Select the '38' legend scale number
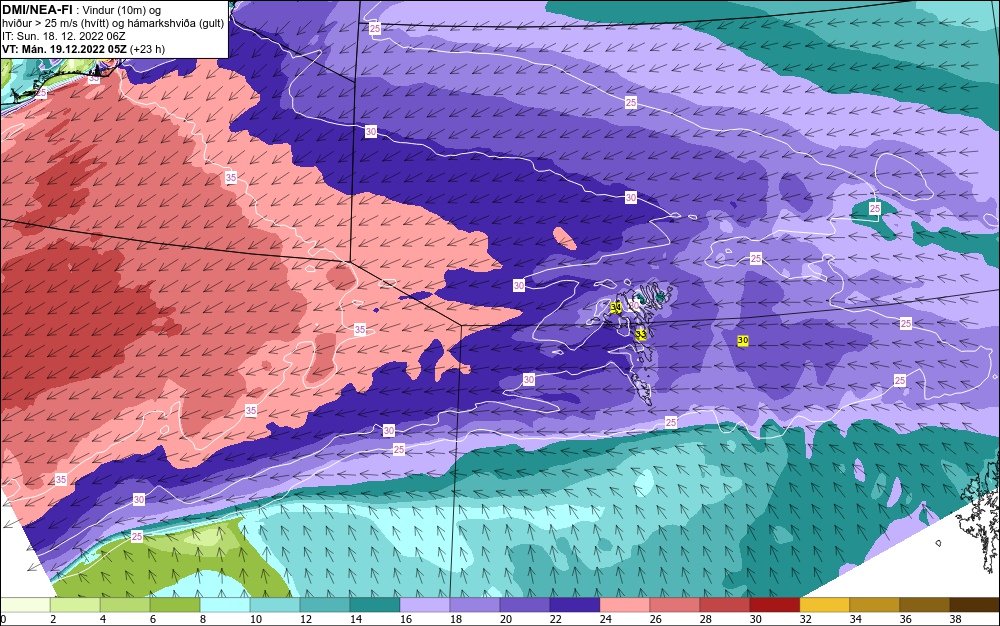 [x=955, y=619]
